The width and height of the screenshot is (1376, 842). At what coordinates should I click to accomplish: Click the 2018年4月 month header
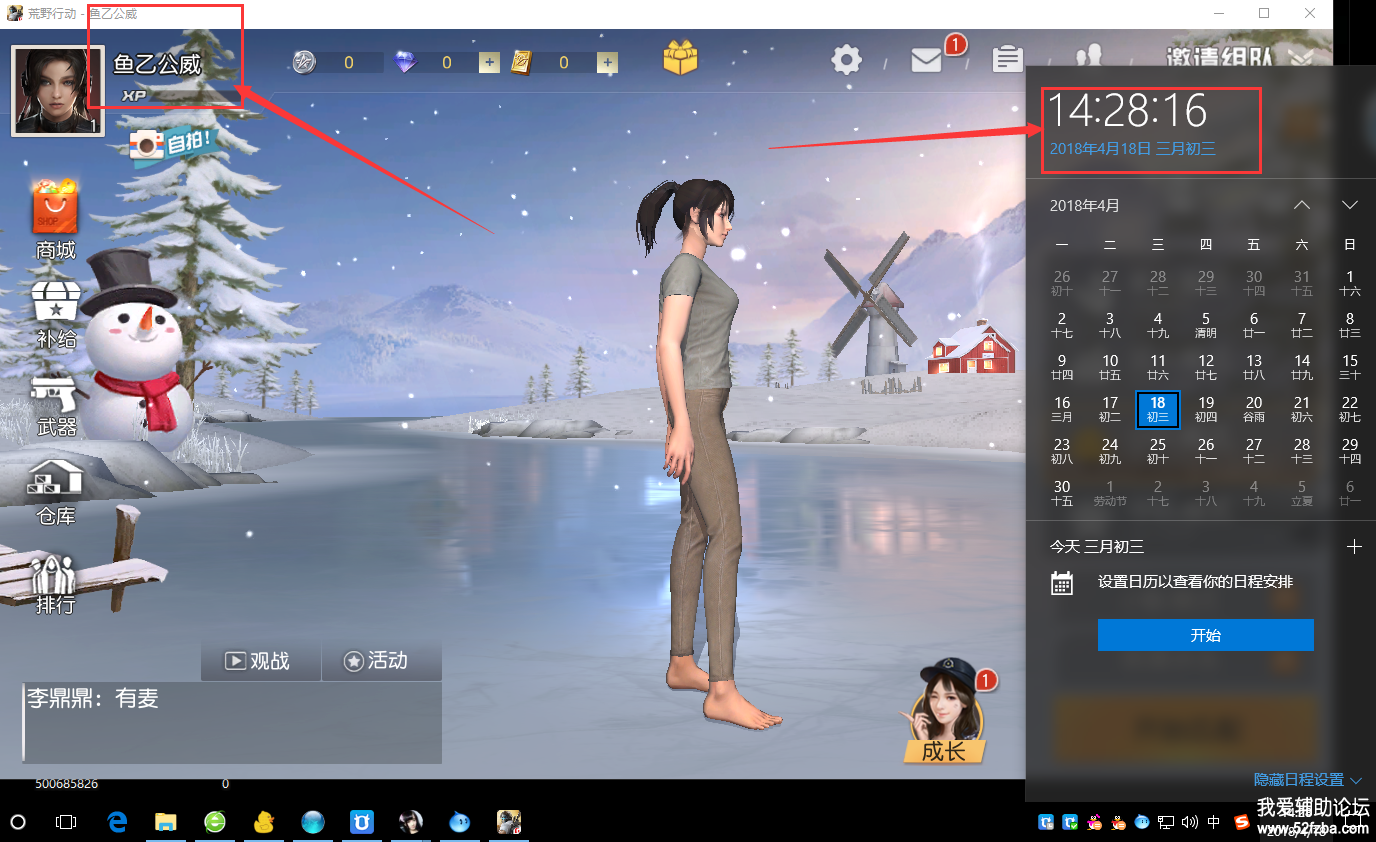pos(1085,205)
